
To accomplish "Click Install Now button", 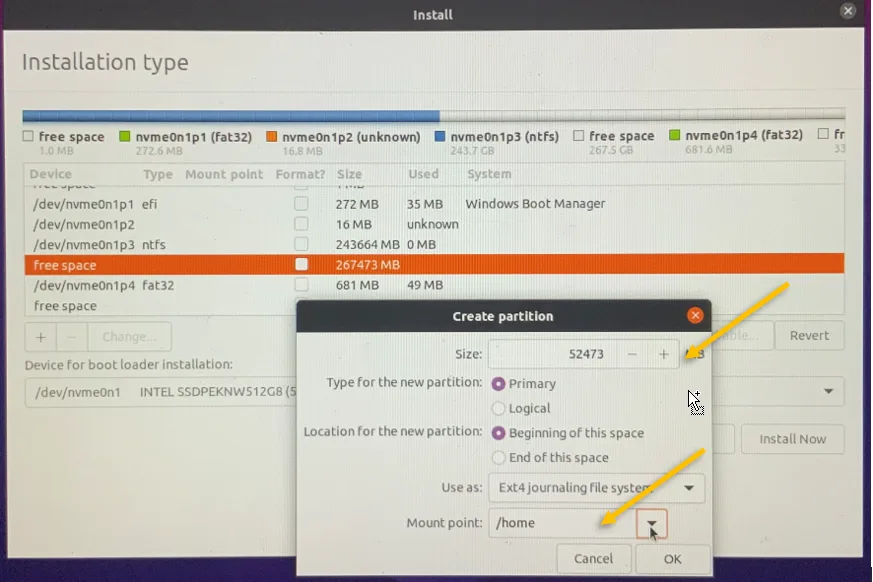I will tap(793, 439).
